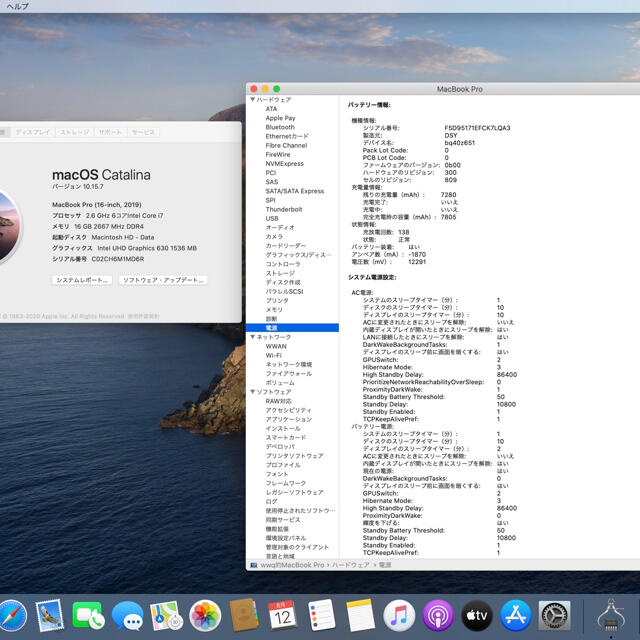Open yellow Notes app in the Dock
Viewport: 640px width, 640px height.
360,616
